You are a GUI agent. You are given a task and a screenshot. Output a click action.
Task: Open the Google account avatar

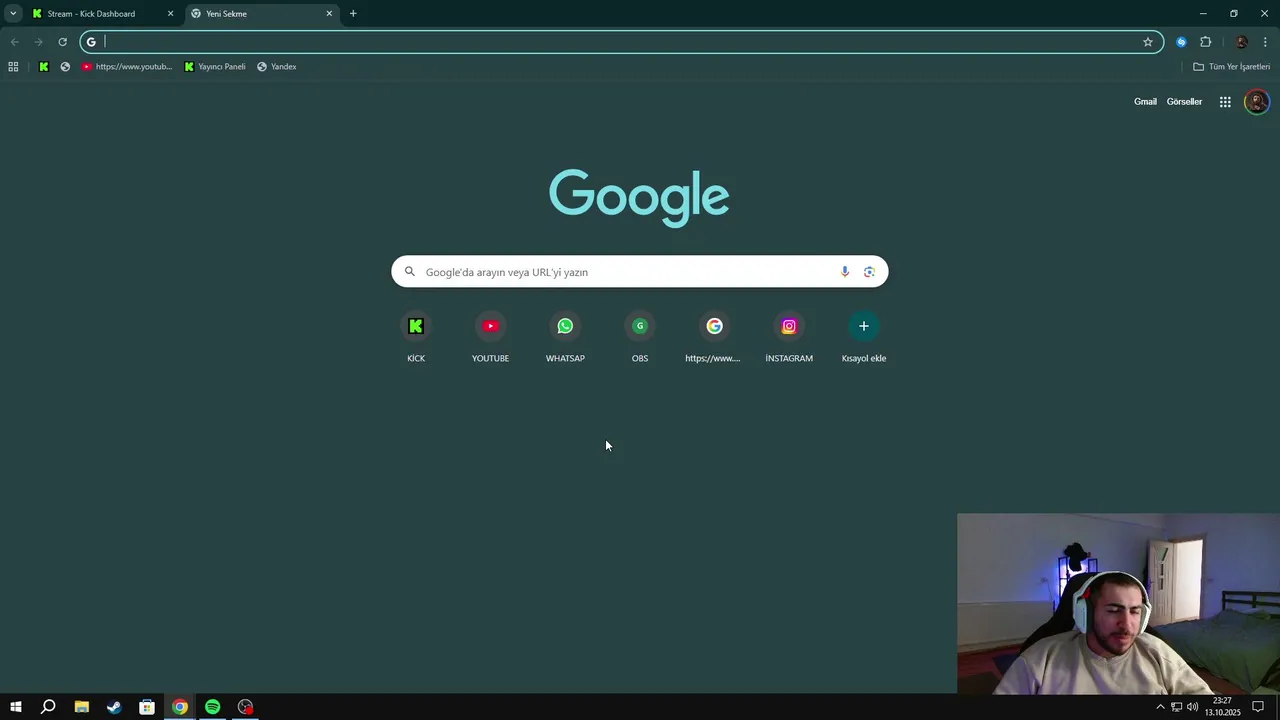[x=1257, y=102]
